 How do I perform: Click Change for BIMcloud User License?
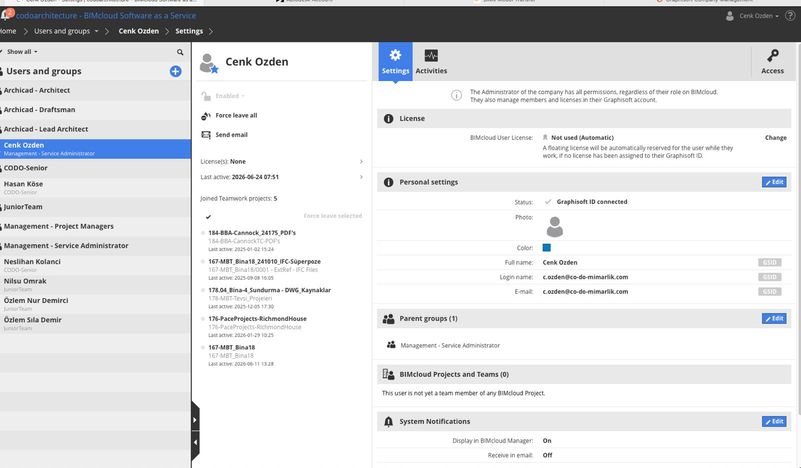(775, 138)
